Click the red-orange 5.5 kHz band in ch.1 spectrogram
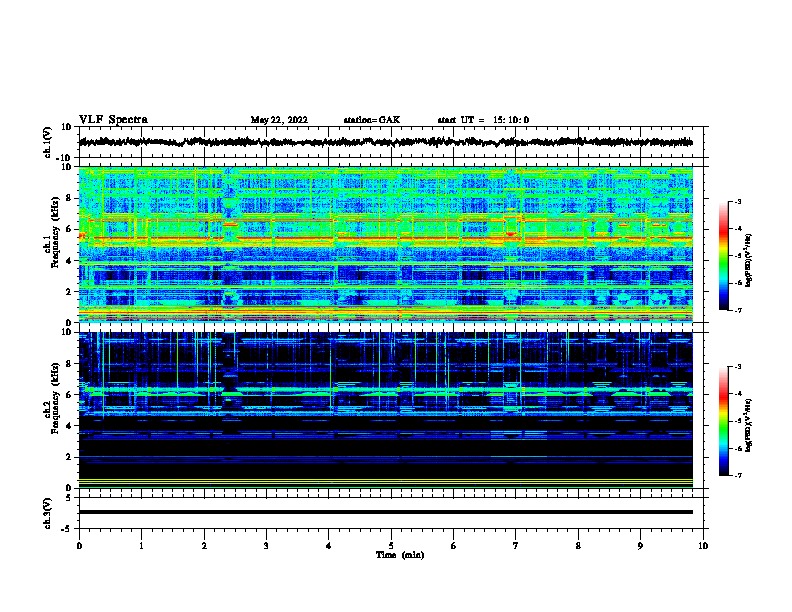Screen dimensions: 792x612 click(x=385, y=238)
